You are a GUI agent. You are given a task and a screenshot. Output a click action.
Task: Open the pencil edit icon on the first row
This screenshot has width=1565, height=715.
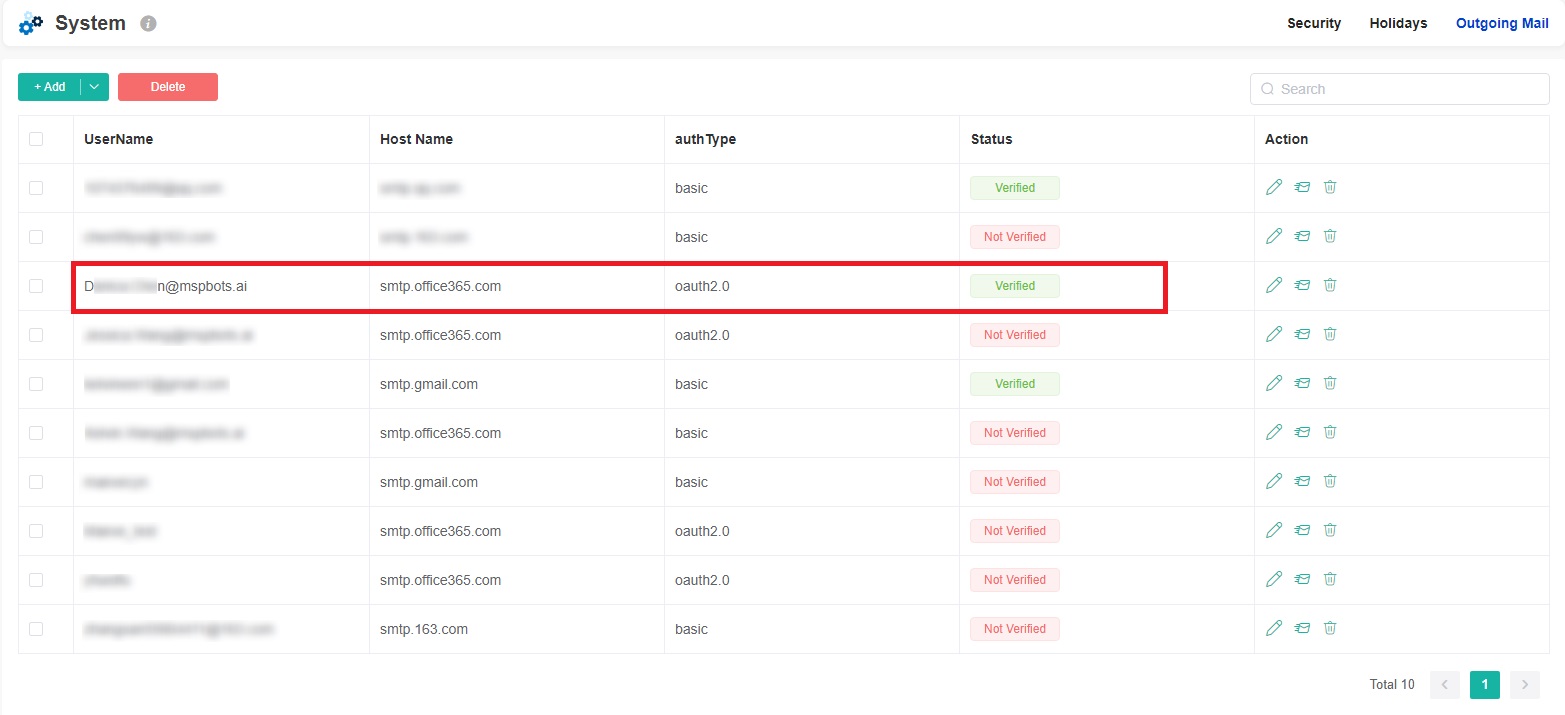click(x=1274, y=187)
